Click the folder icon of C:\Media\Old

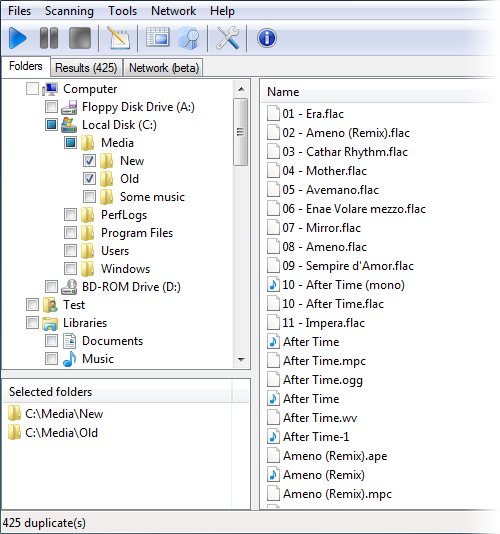tap(14, 433)
